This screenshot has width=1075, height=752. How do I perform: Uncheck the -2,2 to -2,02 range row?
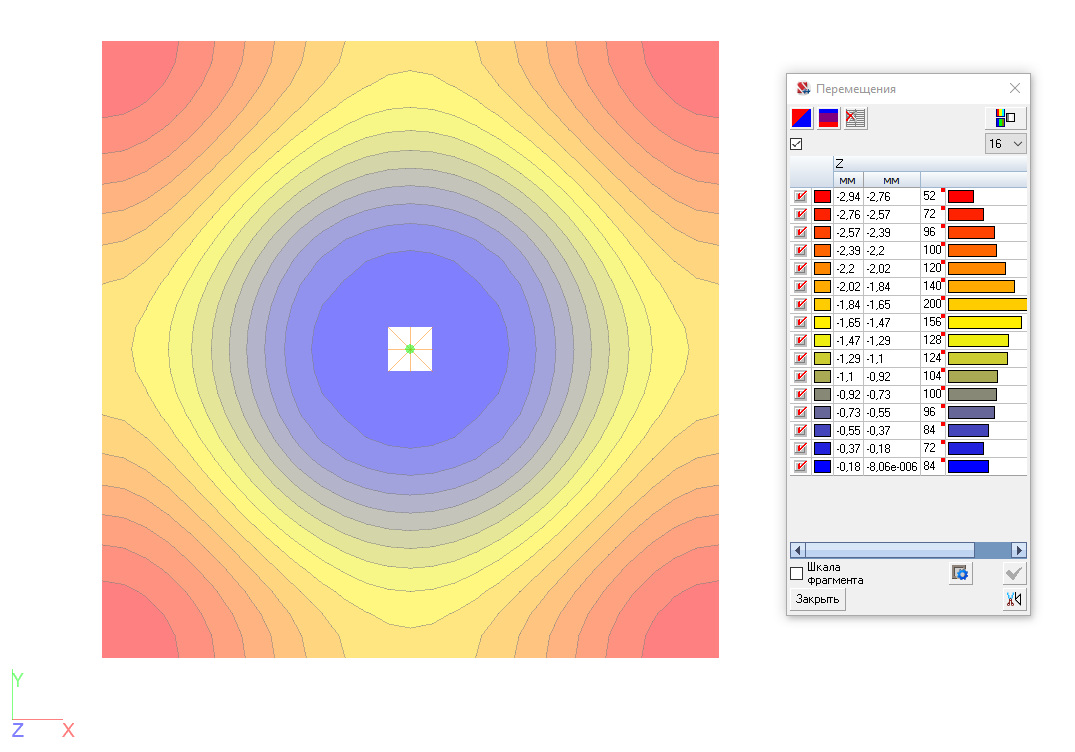click(800, 269)
